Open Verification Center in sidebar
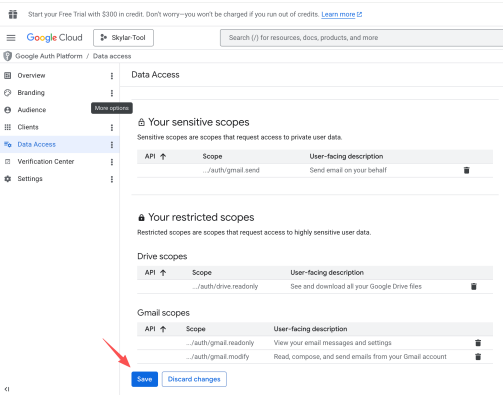The height and width of the screenshot is (395, 503). pyautogui.click(x=46, y=162)
